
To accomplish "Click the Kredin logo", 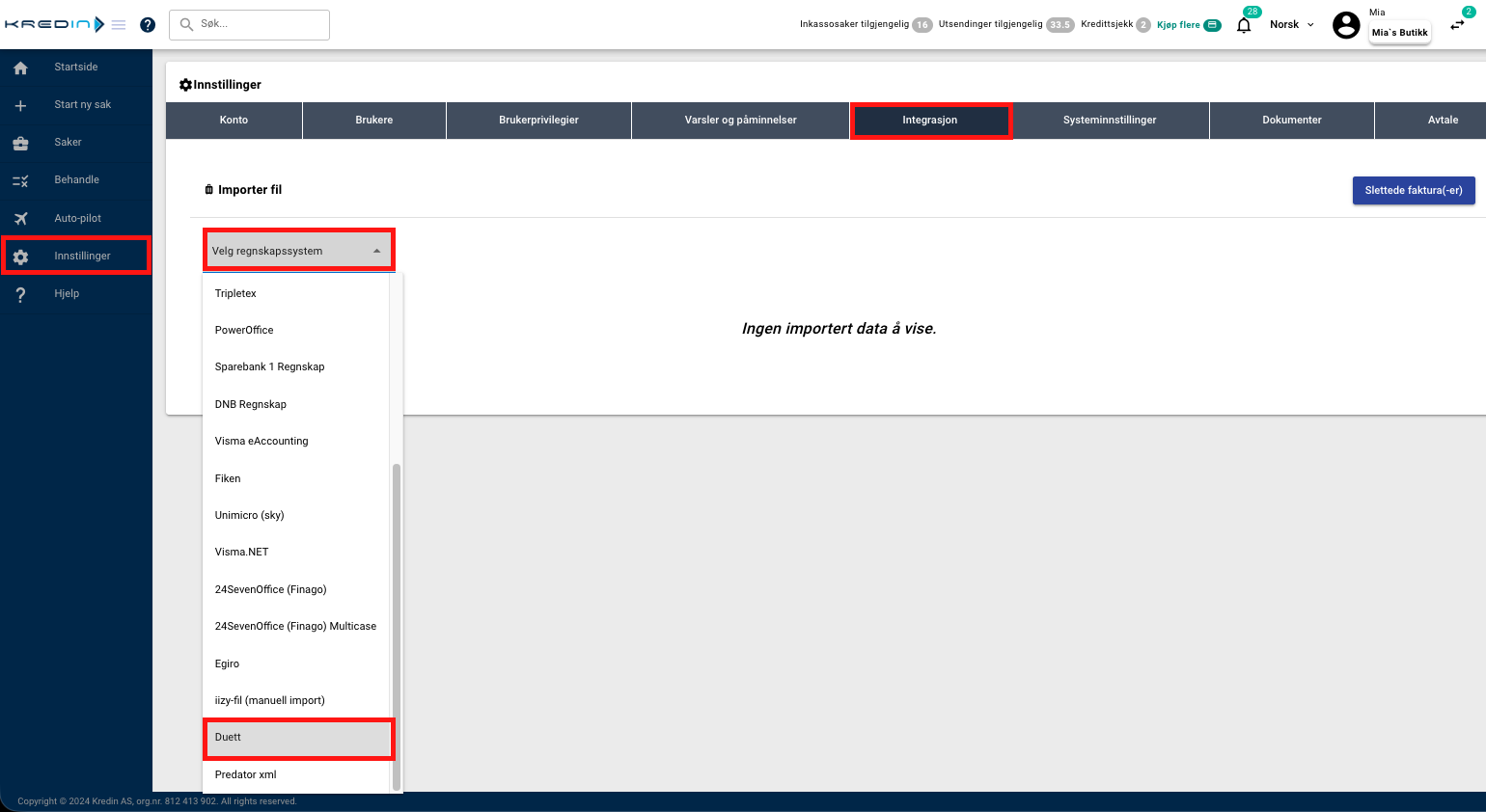I will coord(54,24).
